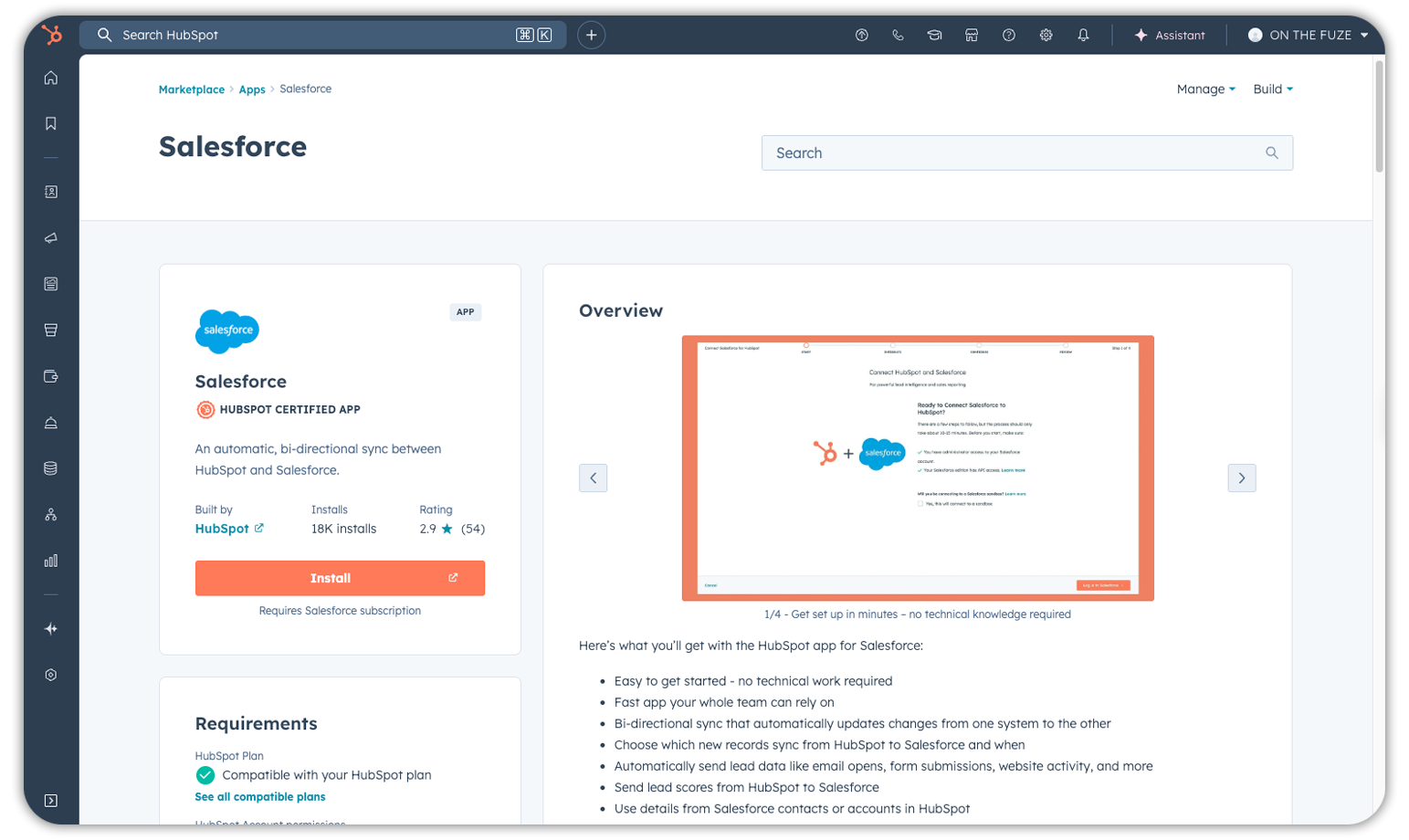Screen dimensions: 1409x840
Task: View notifications via the bell icon
Action: (1083, 35)
